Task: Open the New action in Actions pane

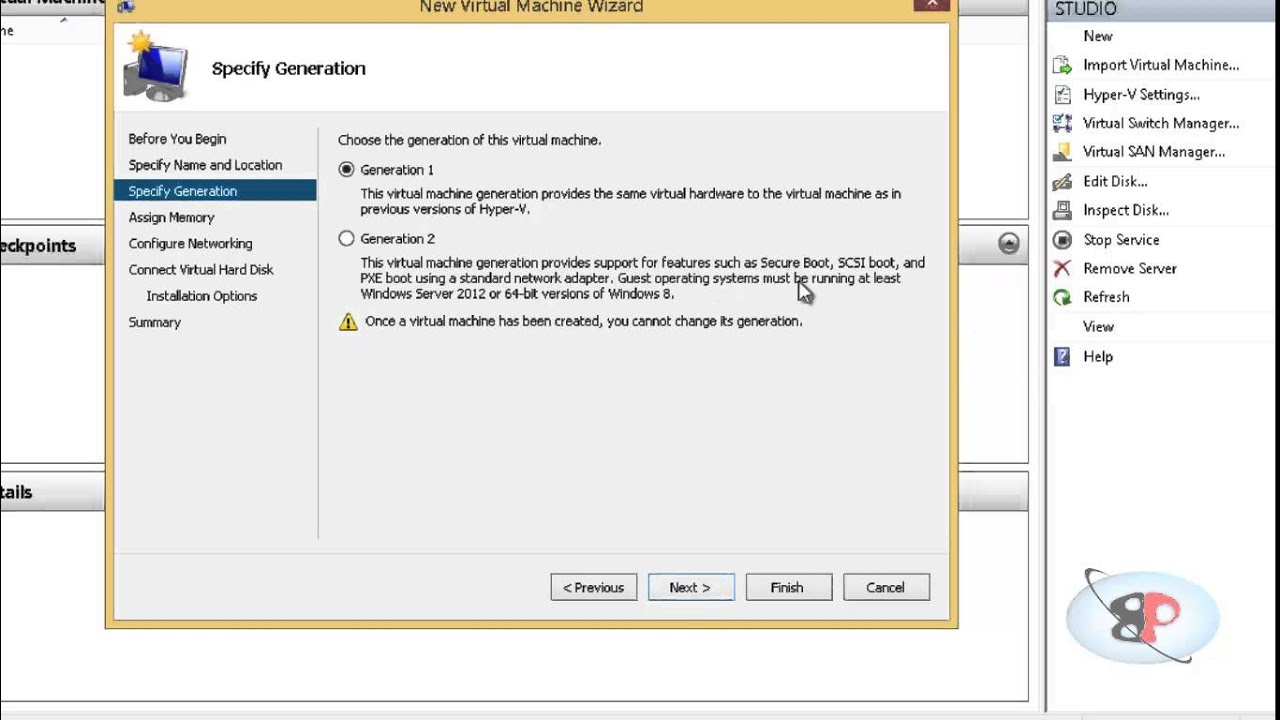Action: (x=1098, y=36)
